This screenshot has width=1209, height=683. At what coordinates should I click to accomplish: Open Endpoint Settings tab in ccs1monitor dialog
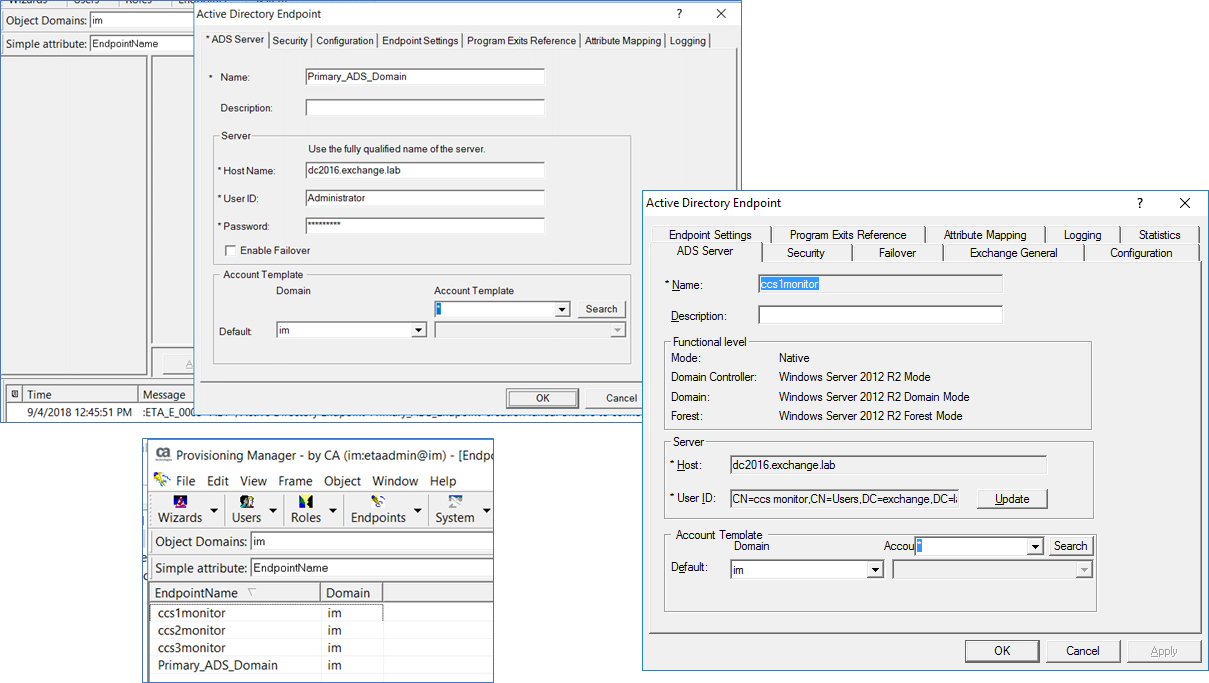(x=710, y=235)
